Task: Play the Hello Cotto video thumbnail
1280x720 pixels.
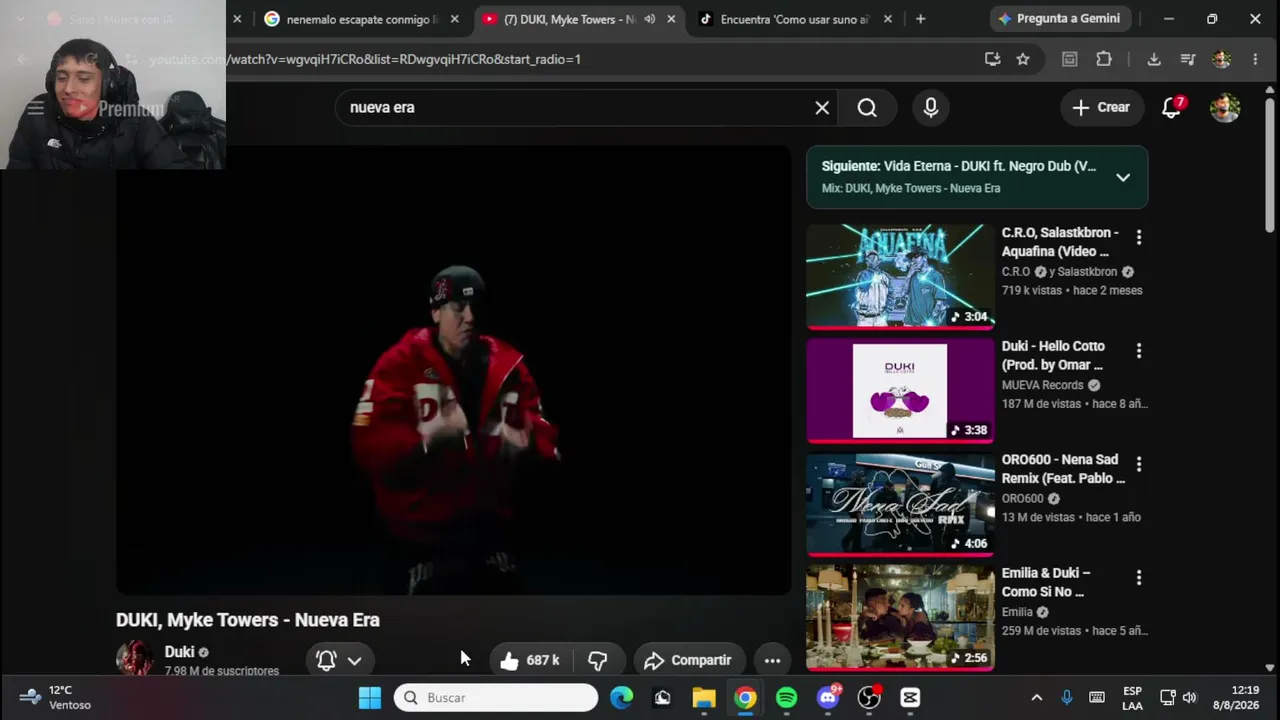Action: tap(900, 390)
